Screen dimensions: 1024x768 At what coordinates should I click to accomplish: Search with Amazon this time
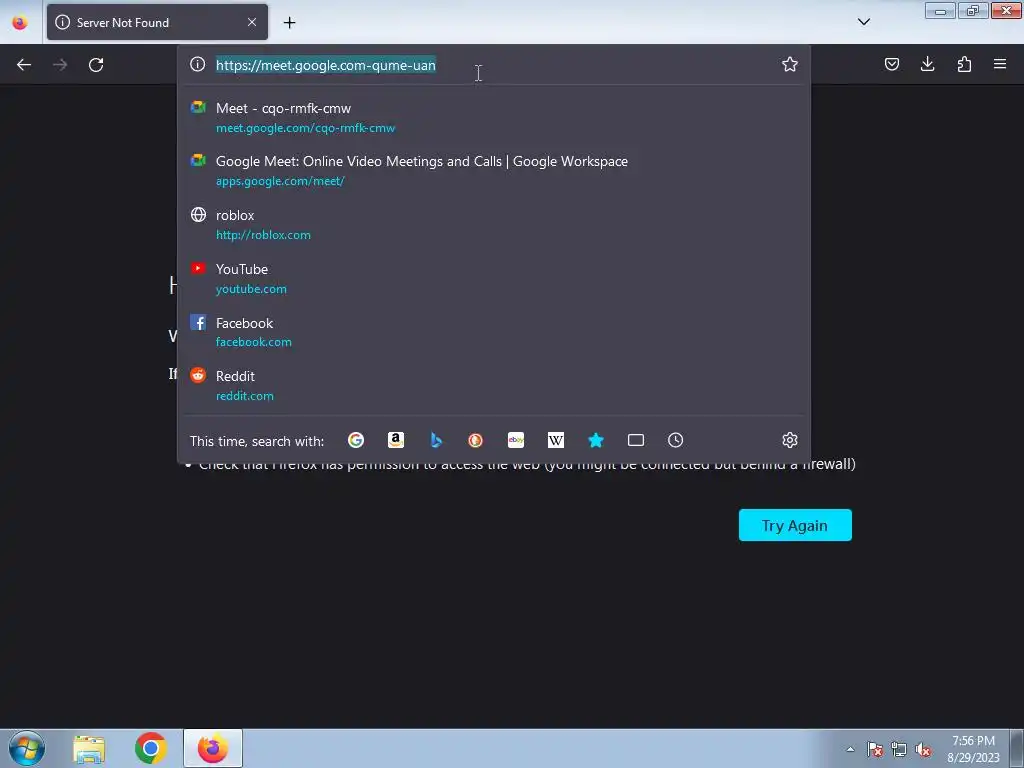click(396, 440)
